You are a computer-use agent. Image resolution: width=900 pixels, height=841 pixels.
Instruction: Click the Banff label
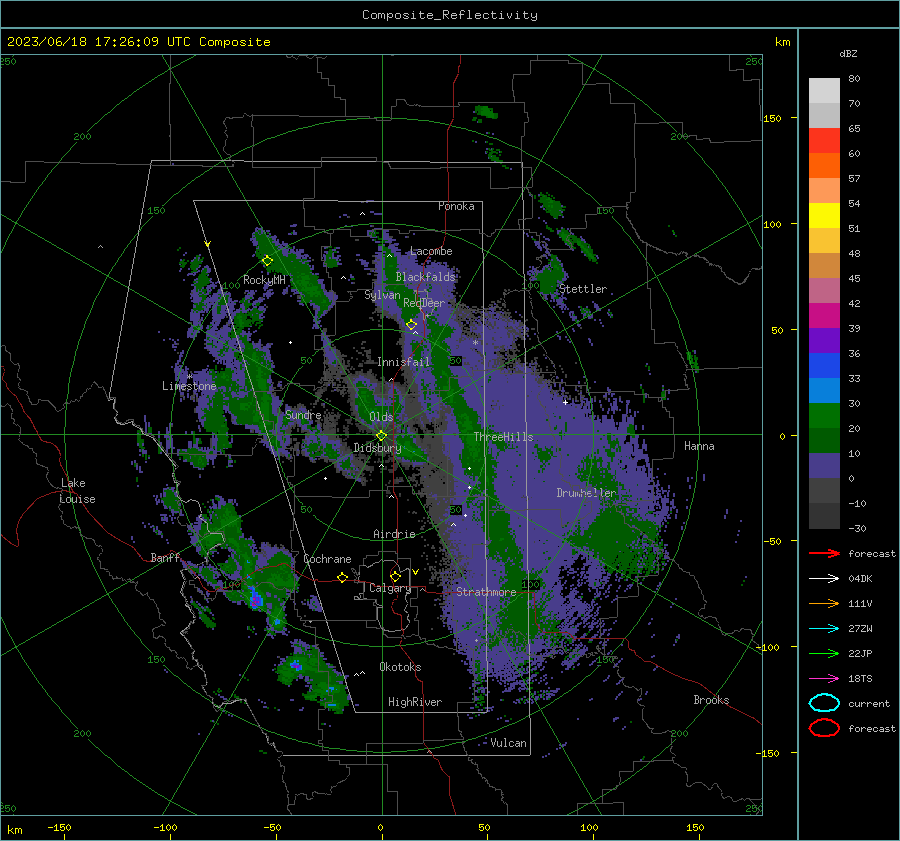(x=165, y=557)
